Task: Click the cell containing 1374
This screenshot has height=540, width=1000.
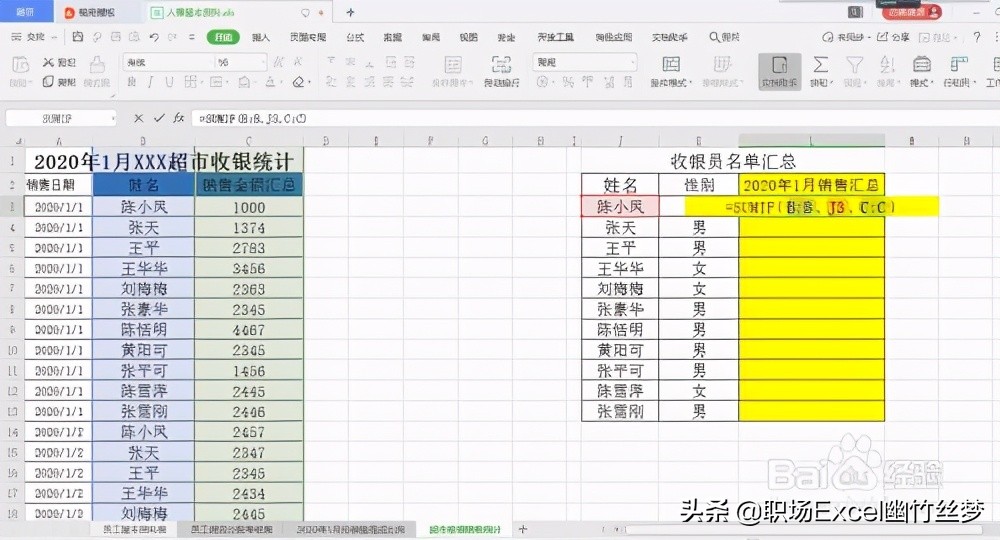Action: pos(249,228)
